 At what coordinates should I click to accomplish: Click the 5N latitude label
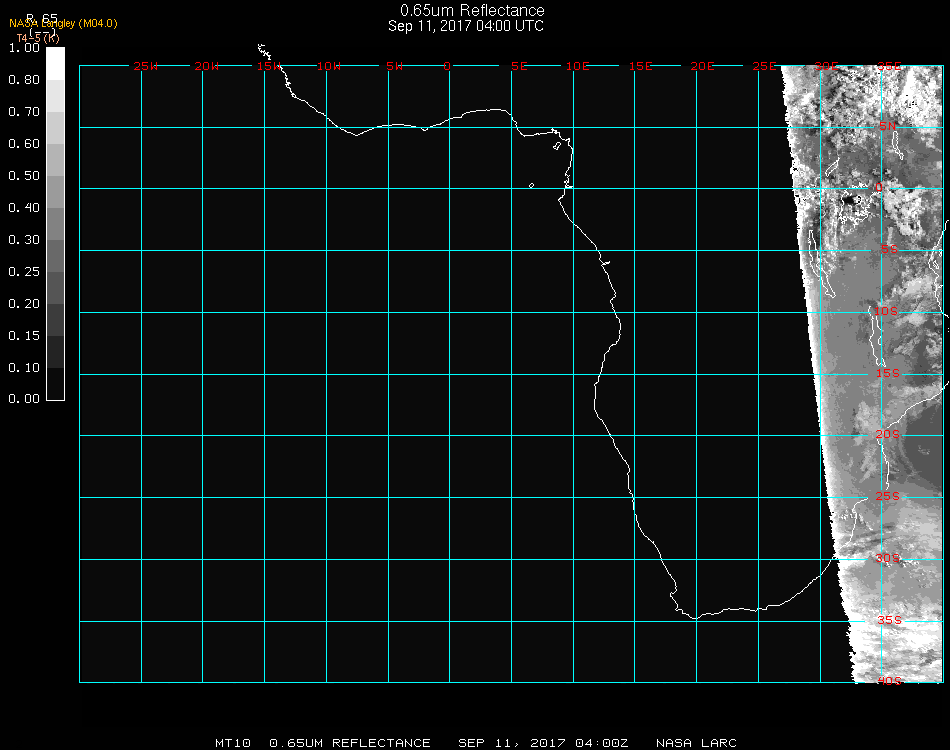[888, 126]
